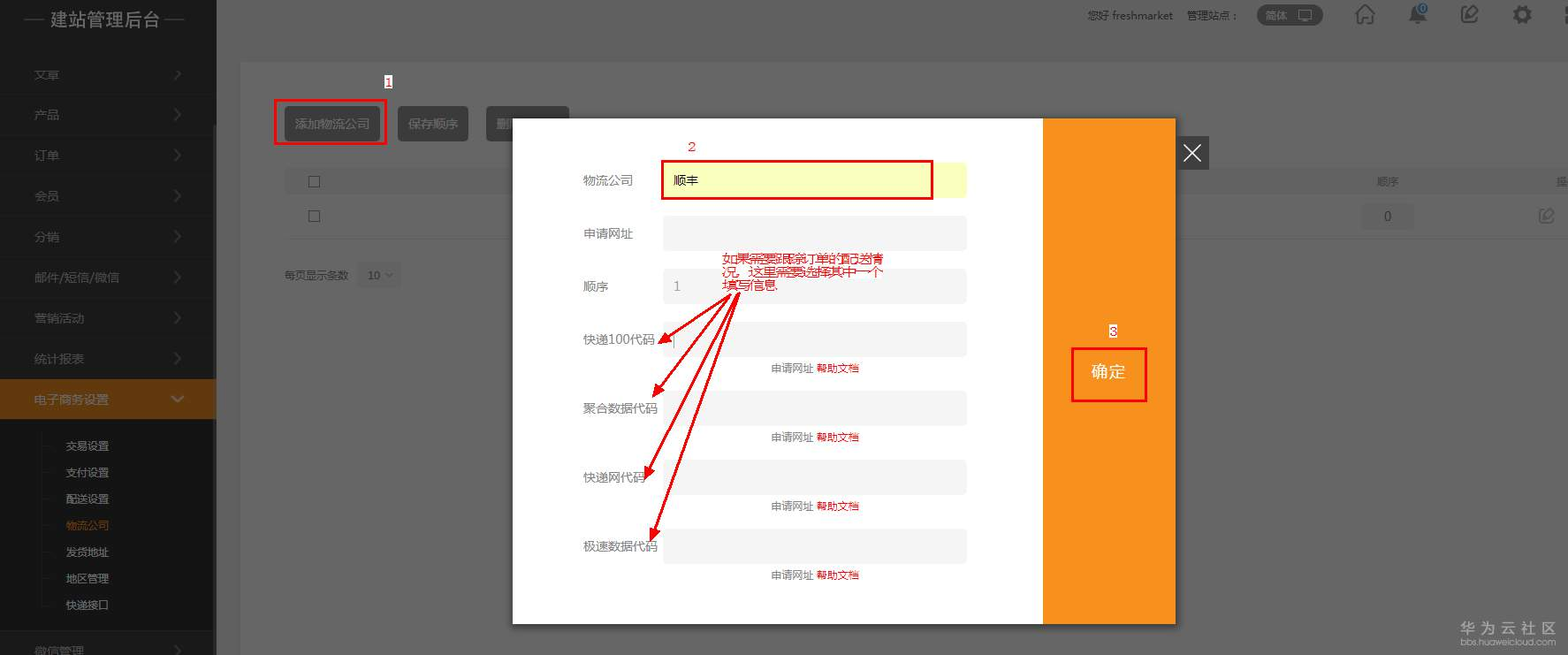Go to the home page icon
The width and height of the screenshot is (1568, 655).
(1365, 15)
